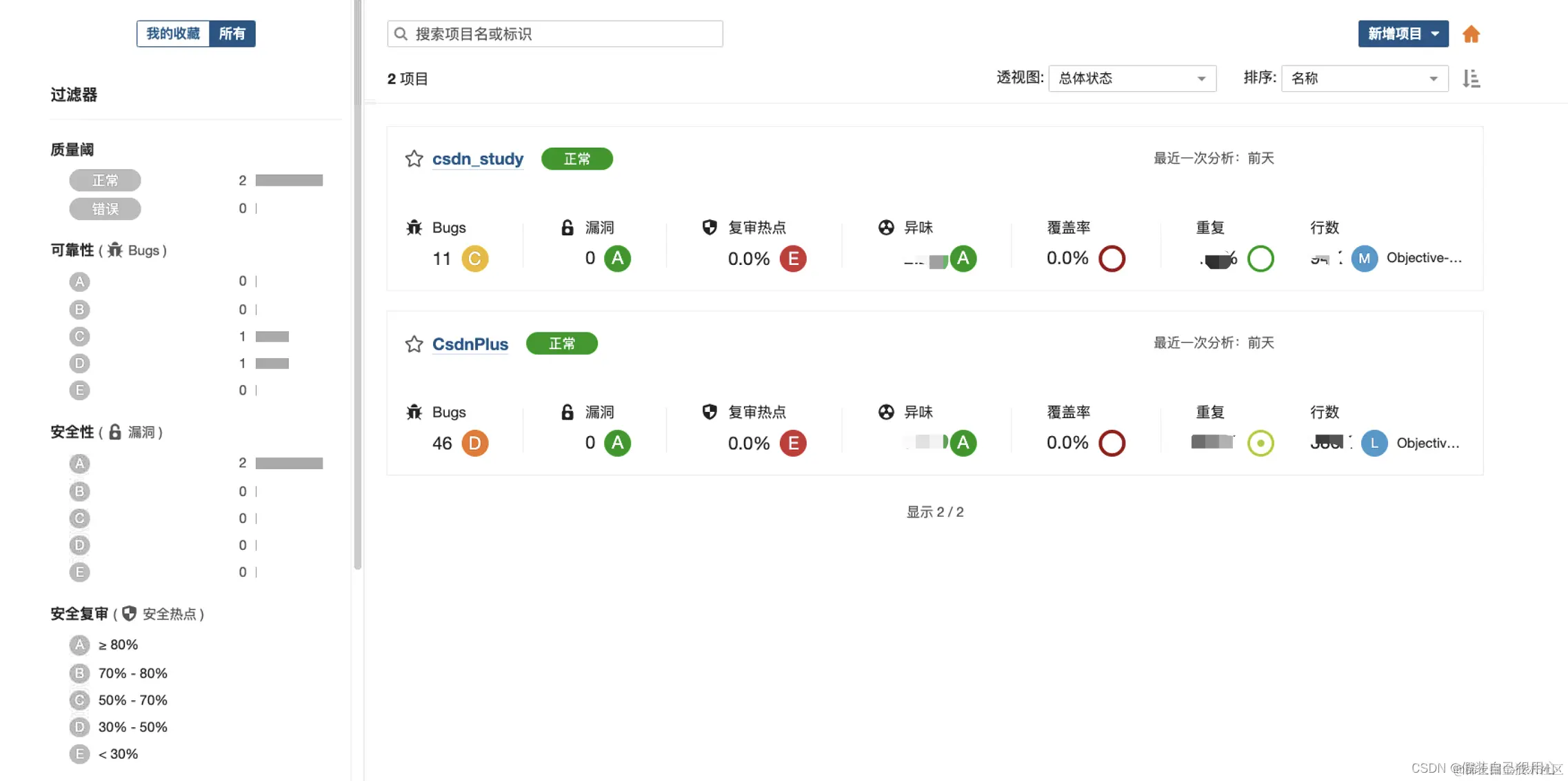Click CsdnPlus vulnerability rating A badge

click(618, 443)
